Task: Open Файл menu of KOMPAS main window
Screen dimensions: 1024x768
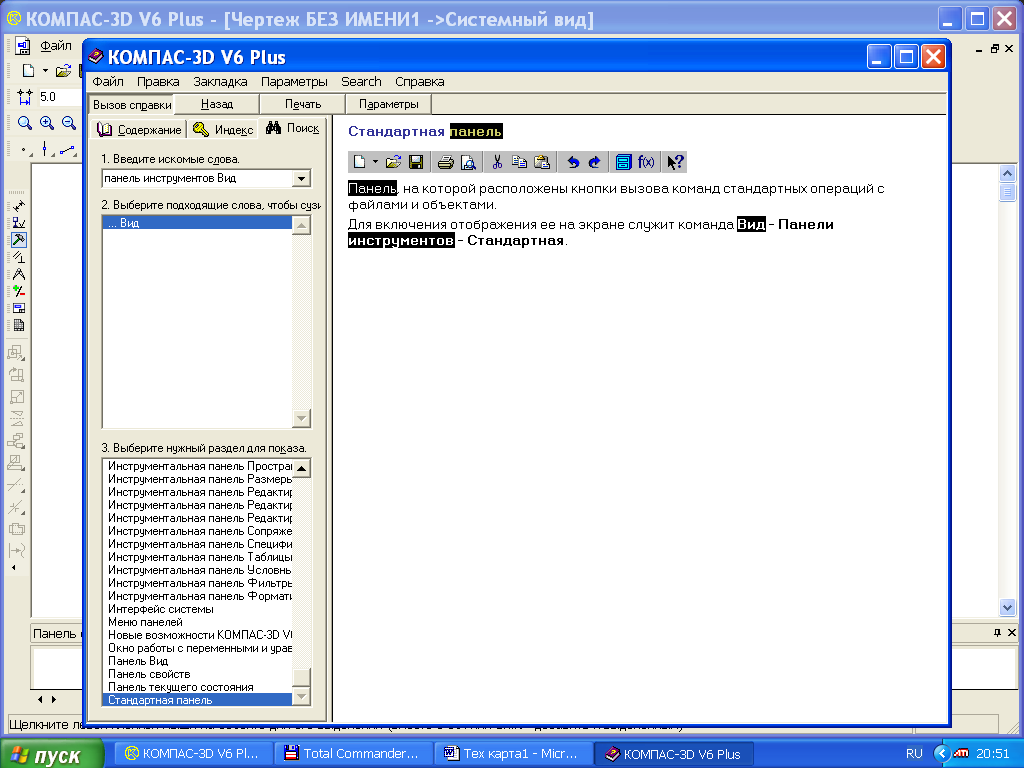Action: (x=56, y=46)
